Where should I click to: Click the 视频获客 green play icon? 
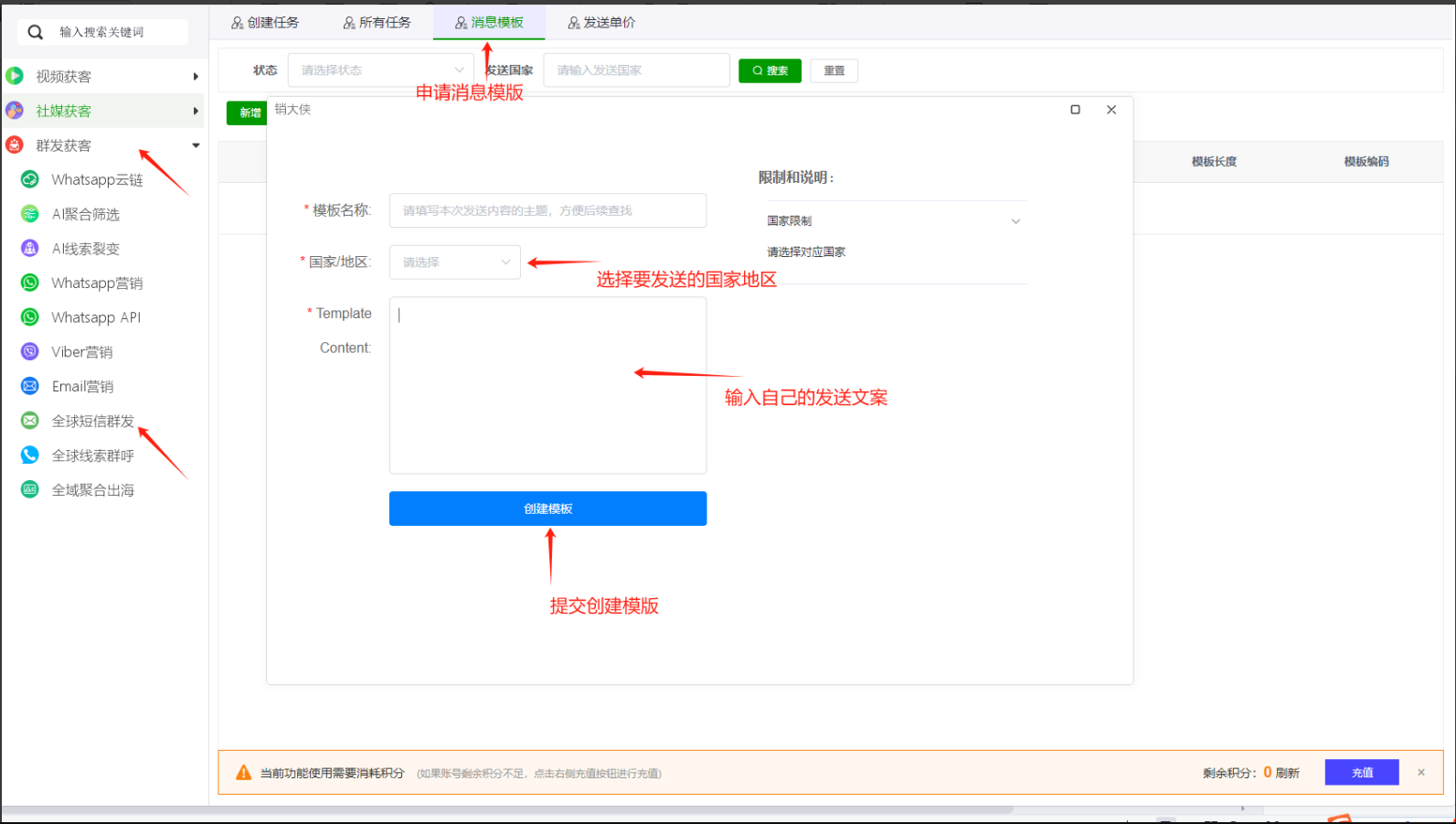pyautogui.click(x=15, y=76)
